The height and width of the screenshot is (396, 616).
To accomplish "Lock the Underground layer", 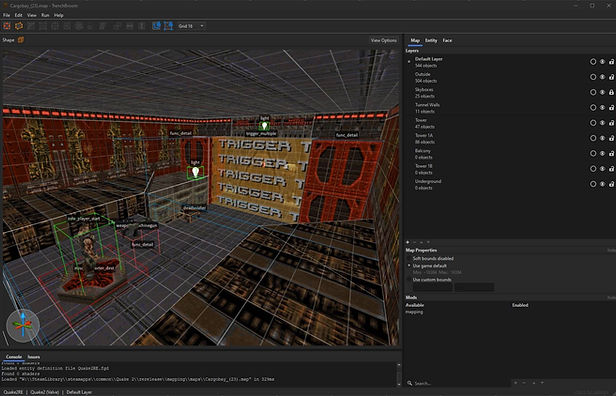I will pyautogui.click(x=612, y=184).
